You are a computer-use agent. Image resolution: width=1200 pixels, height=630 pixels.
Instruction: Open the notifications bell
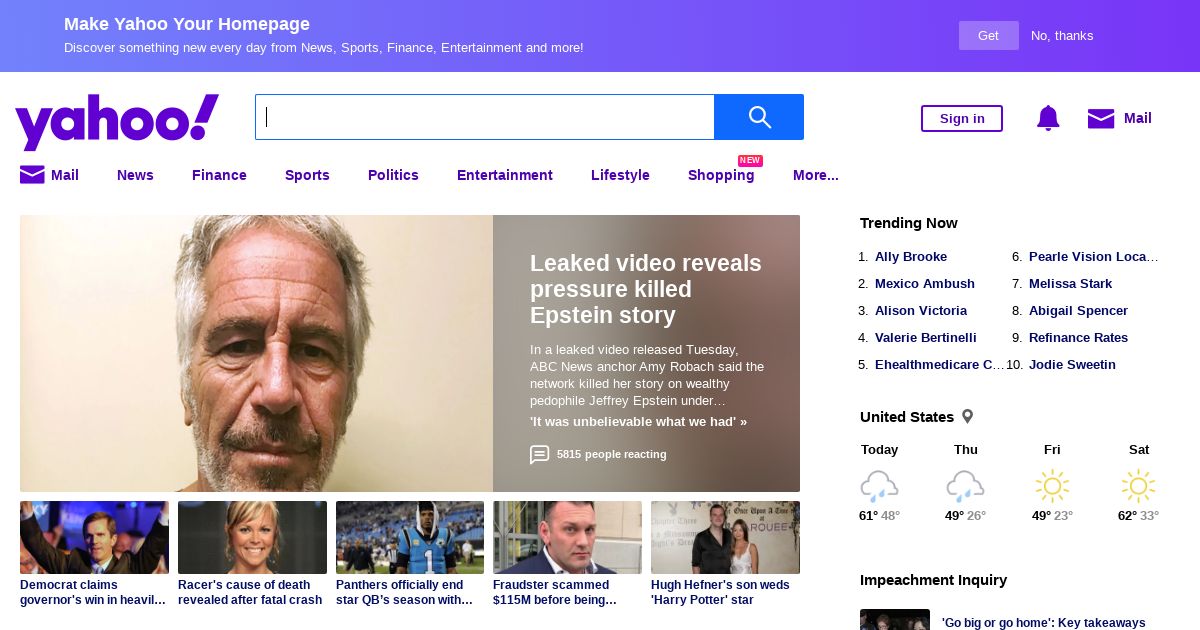1048,118
